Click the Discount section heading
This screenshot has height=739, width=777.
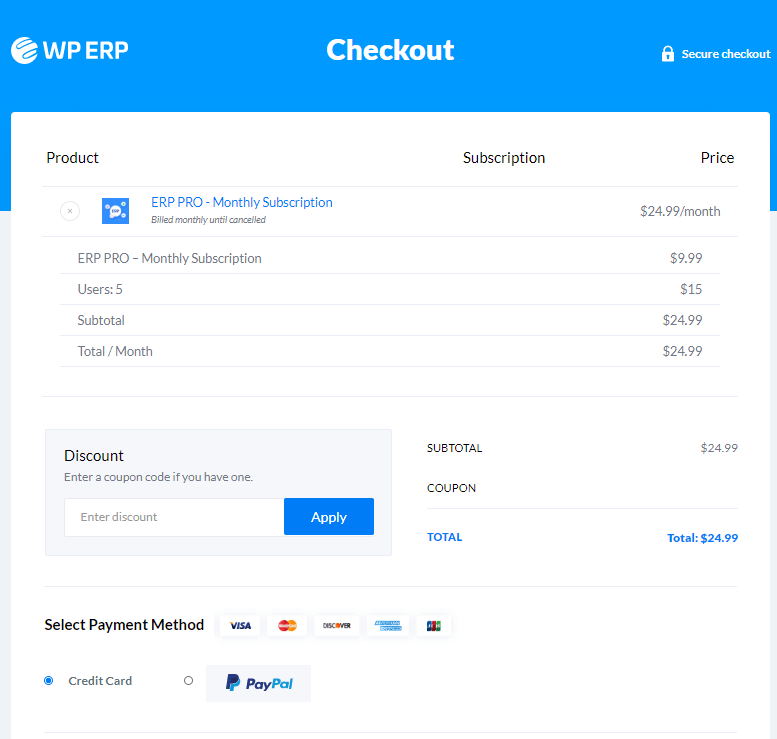click(x=94, y=455)
